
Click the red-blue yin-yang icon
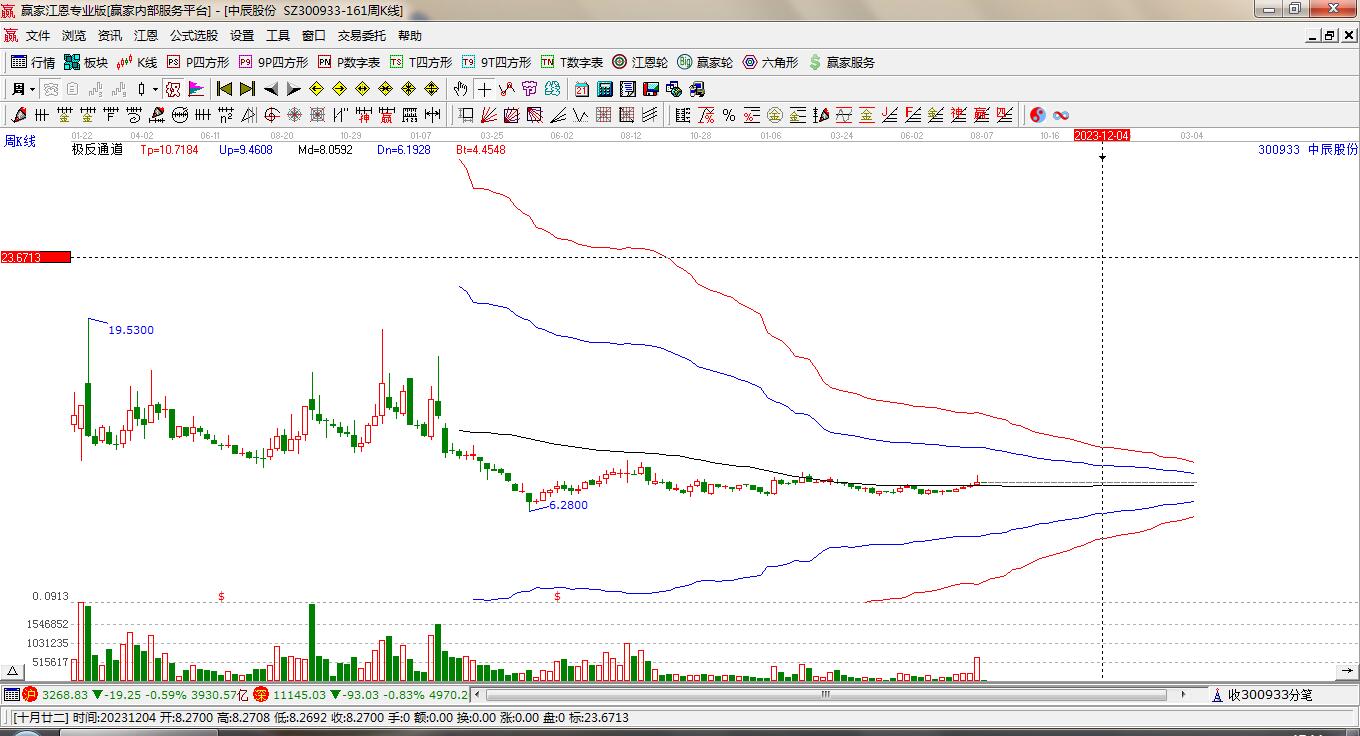coord(1038,115)
